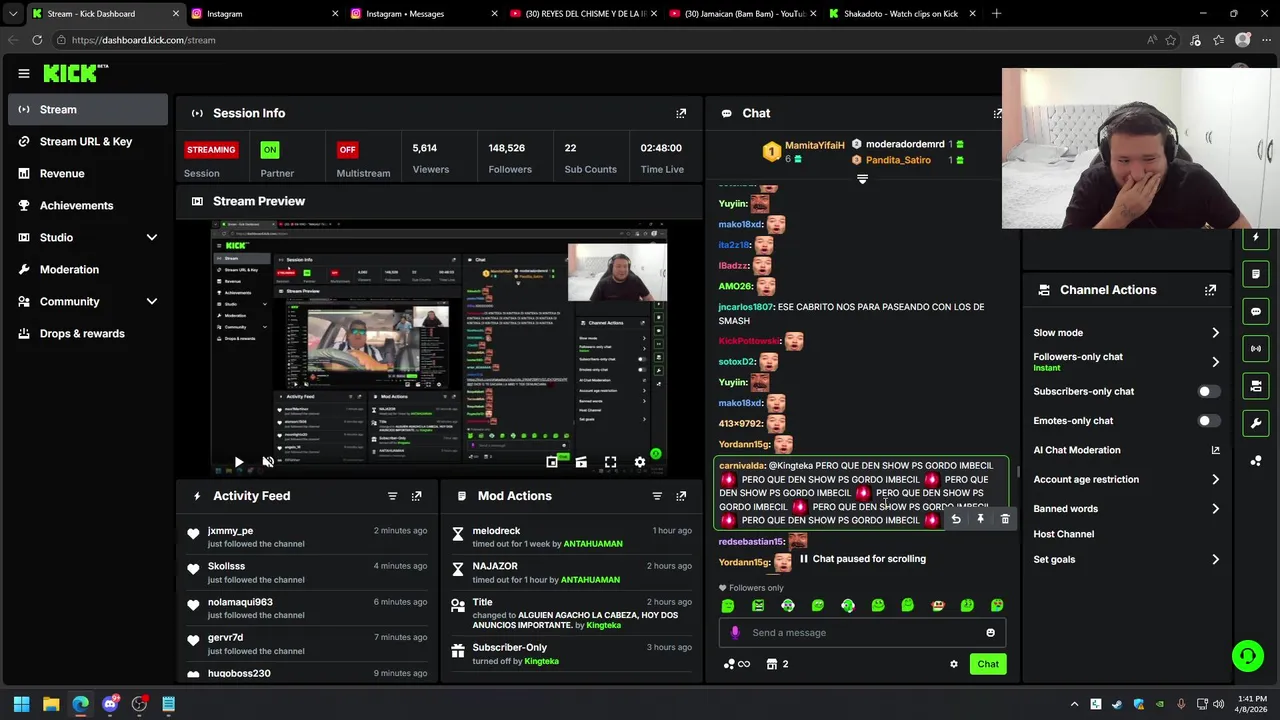Open the channel points infinity icon
The height and width of the screenshot is (720, 1280).
[x=736, y=664]
